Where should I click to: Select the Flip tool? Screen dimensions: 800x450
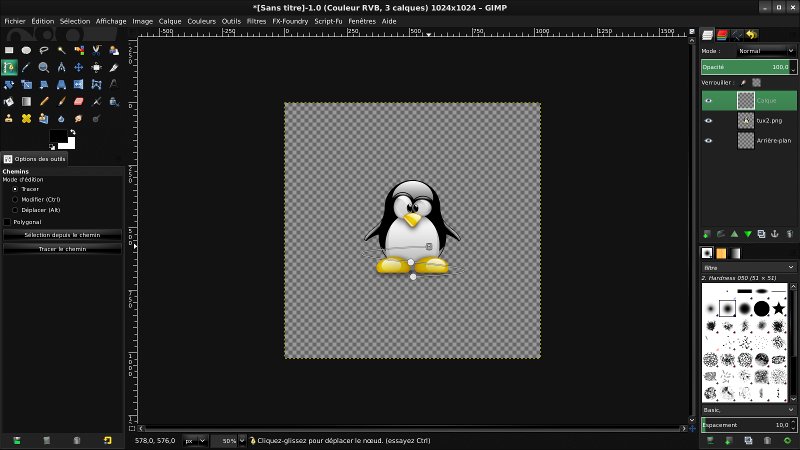pyautogui.click(x=79, y=84)
